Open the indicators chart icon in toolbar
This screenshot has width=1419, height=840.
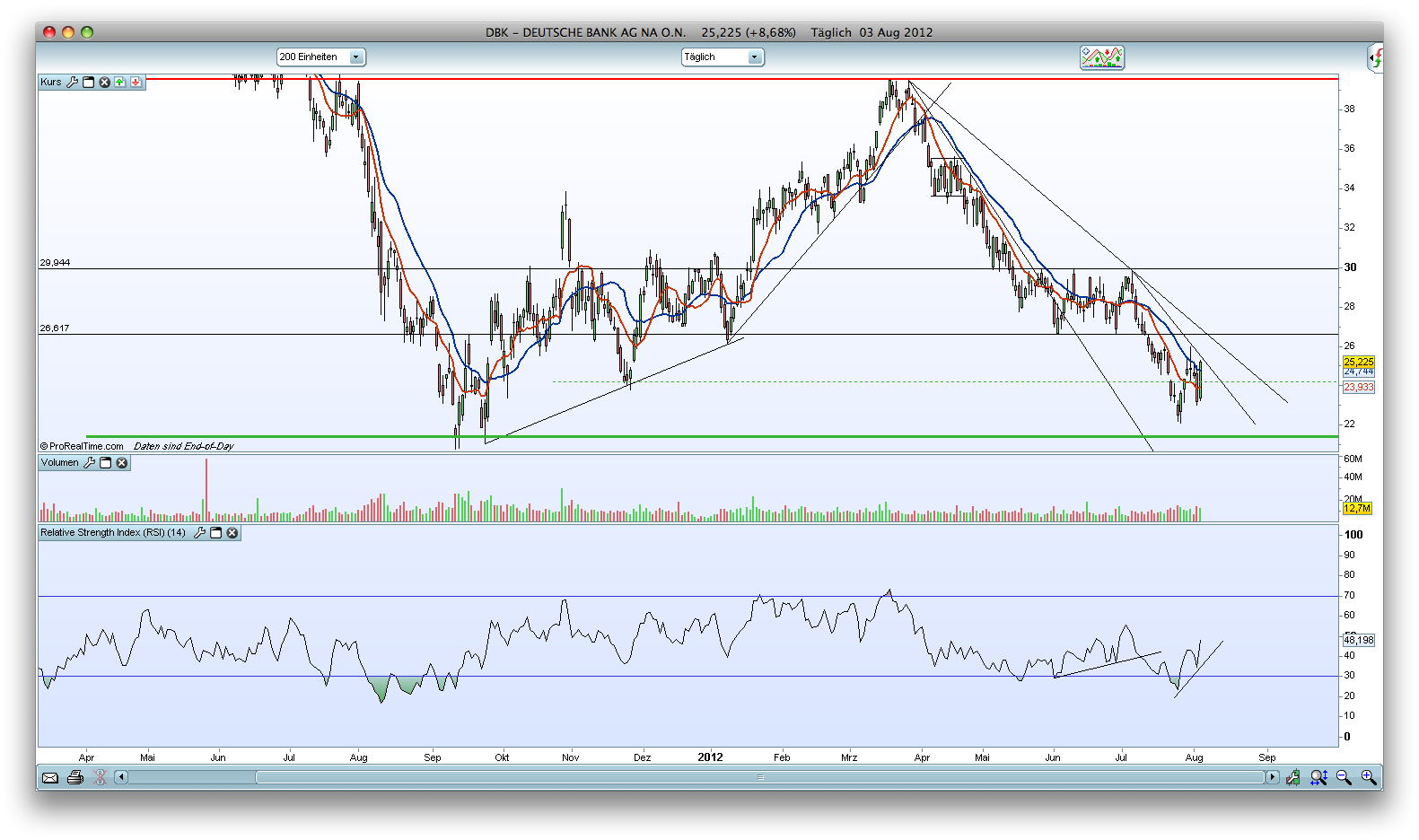[x=1102, y=57]
